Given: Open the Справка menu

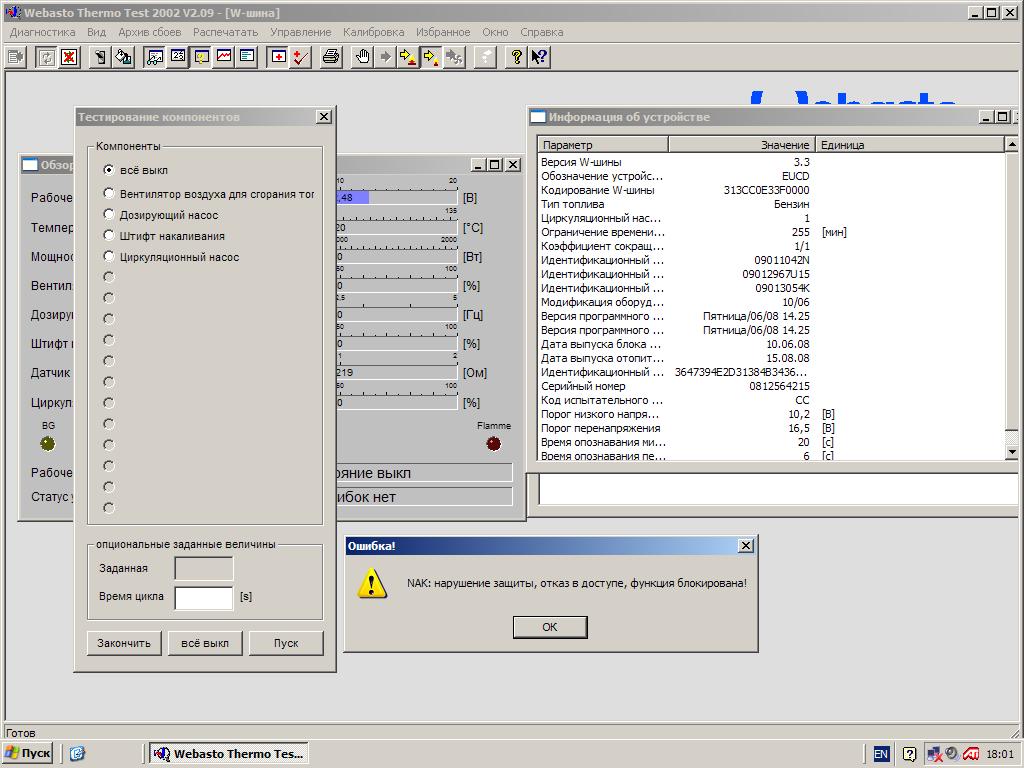Looking at the screenshot, I should pos(541,32).
